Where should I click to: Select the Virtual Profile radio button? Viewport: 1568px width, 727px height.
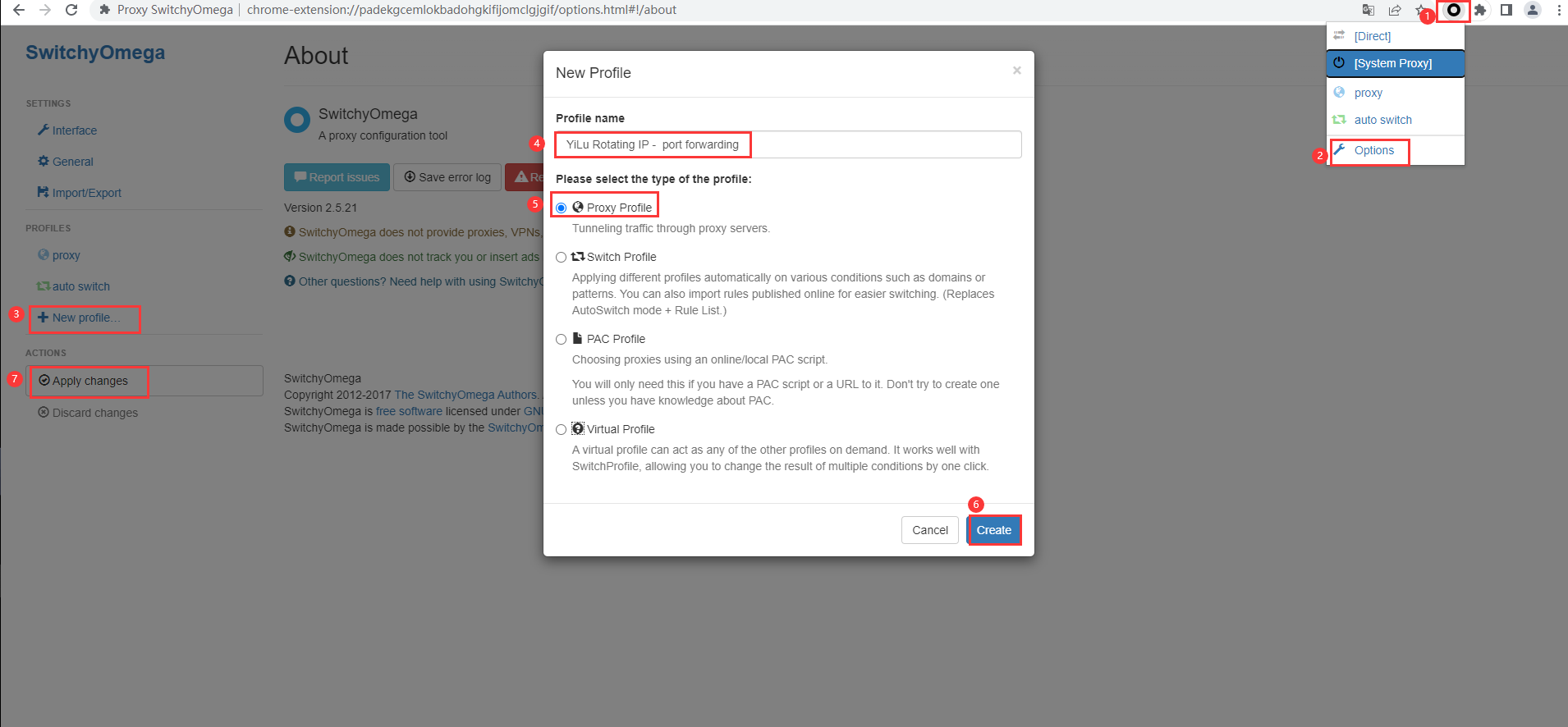(562, 429)
